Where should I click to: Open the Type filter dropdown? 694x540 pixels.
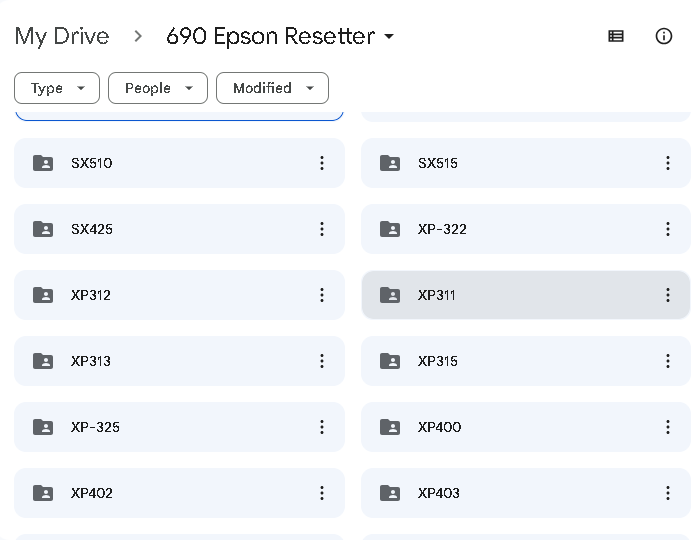tap(57, 88)
